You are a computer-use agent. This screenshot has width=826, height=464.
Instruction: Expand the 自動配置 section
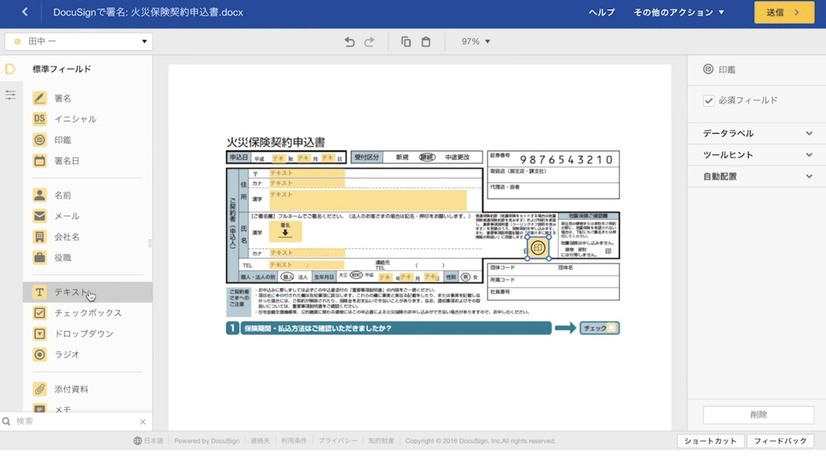click(758, 176)
